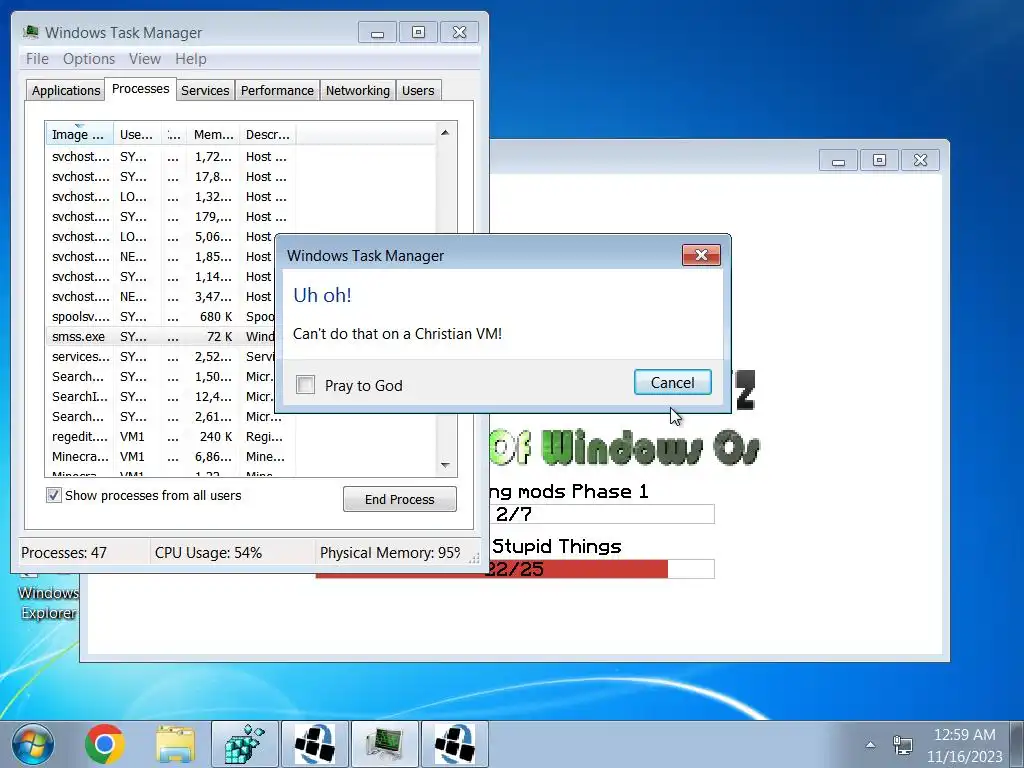Select the svchost row using 179,... memory
The width and height of the screenshot is (1024, 768).
[170, 216]
